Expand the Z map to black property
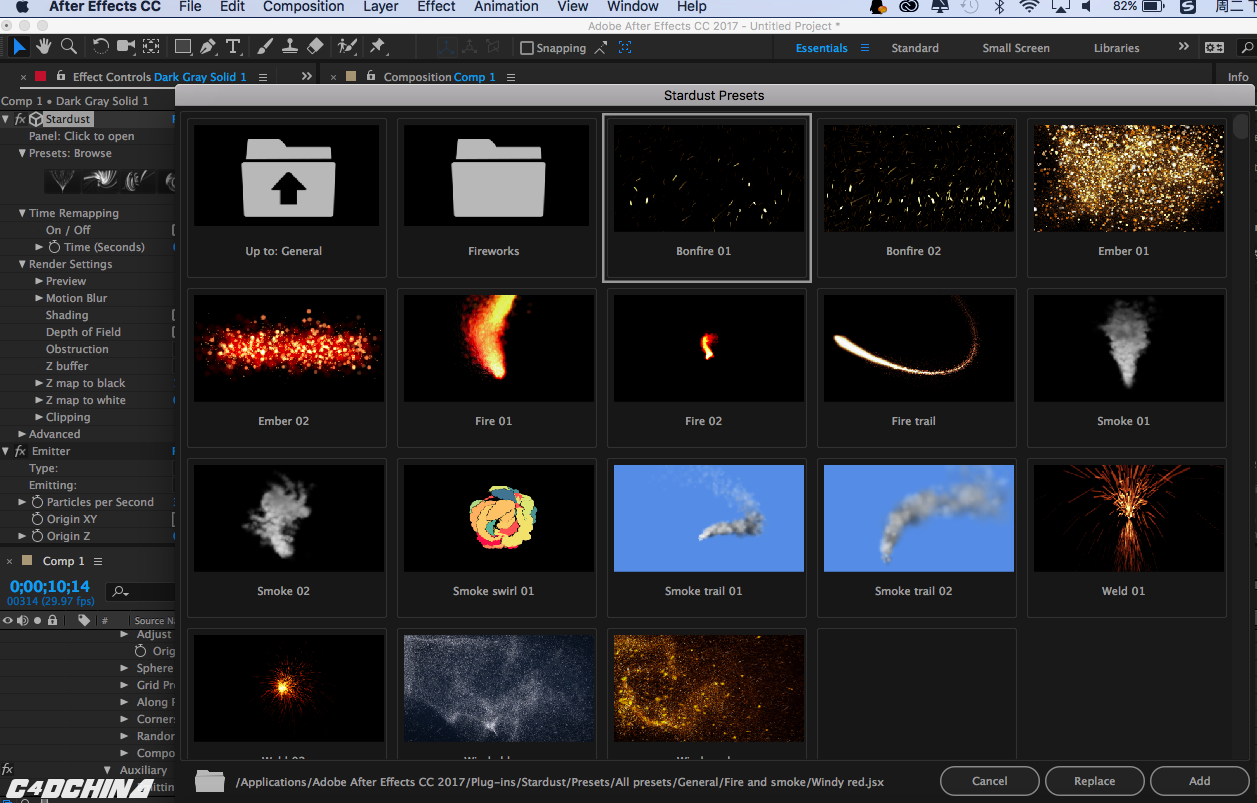 click(39, 383)
